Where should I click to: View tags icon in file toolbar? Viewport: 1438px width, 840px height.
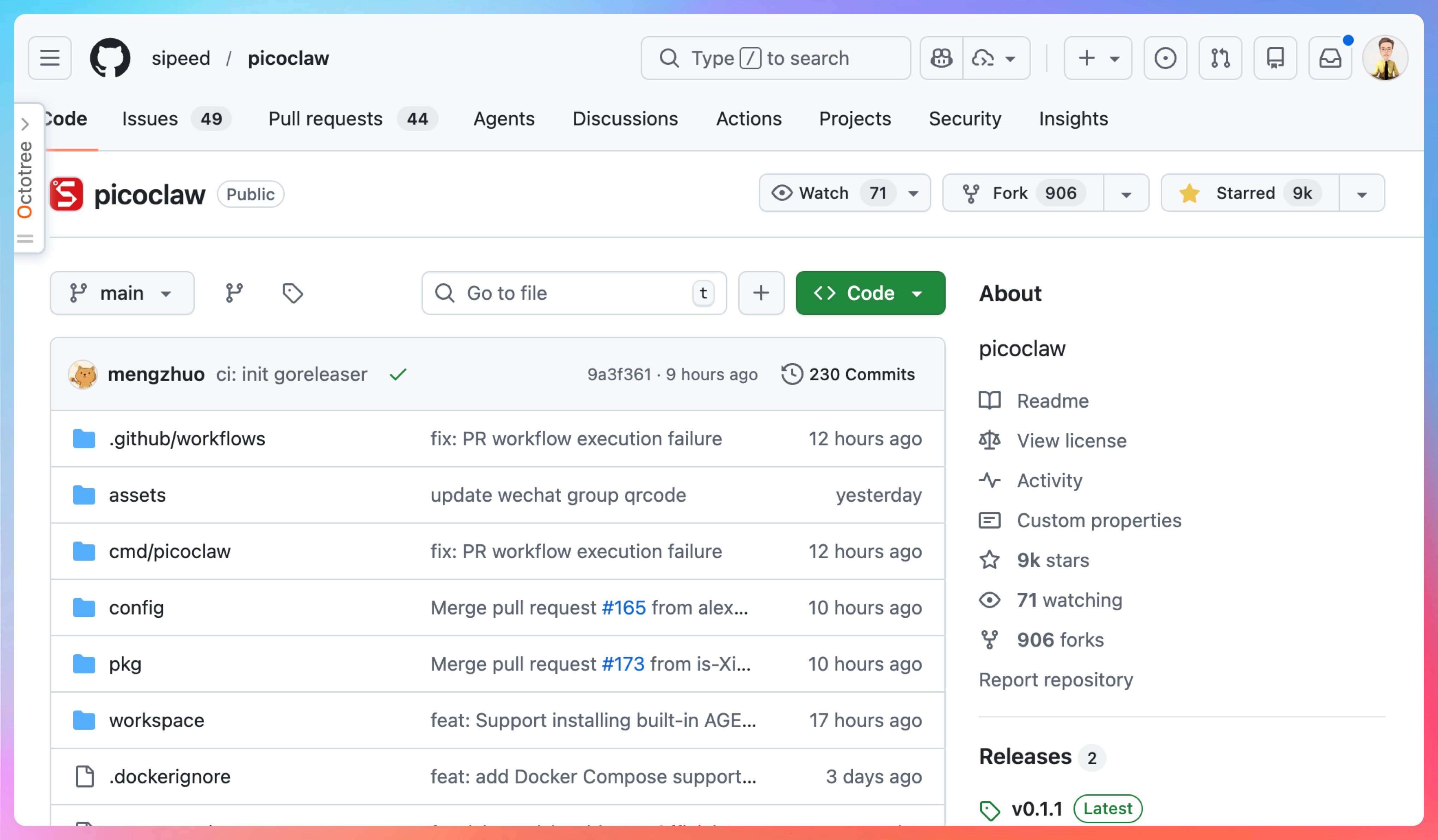tap(292, 293)
